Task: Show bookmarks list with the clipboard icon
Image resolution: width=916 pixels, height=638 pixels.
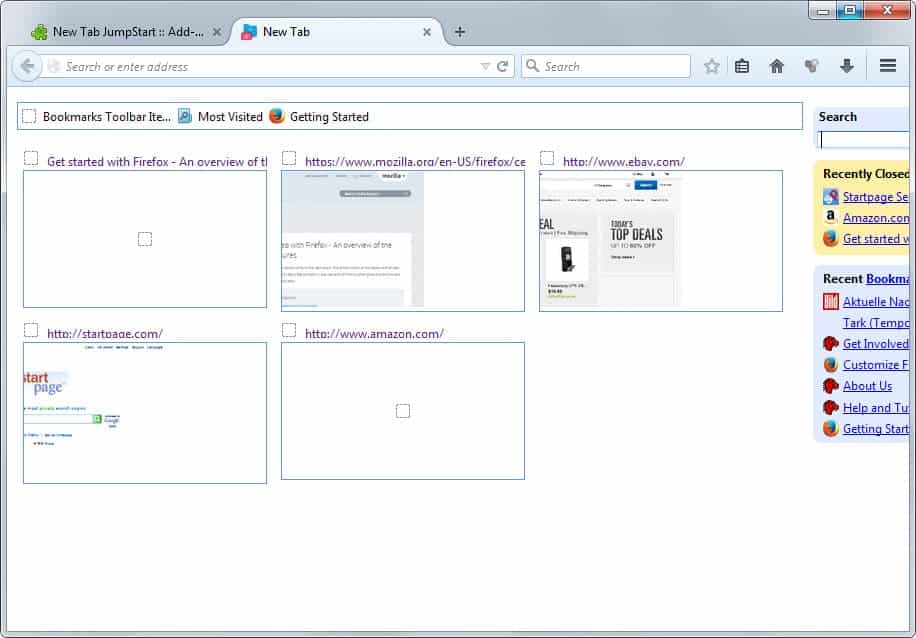Action: (x=742, y=66)
